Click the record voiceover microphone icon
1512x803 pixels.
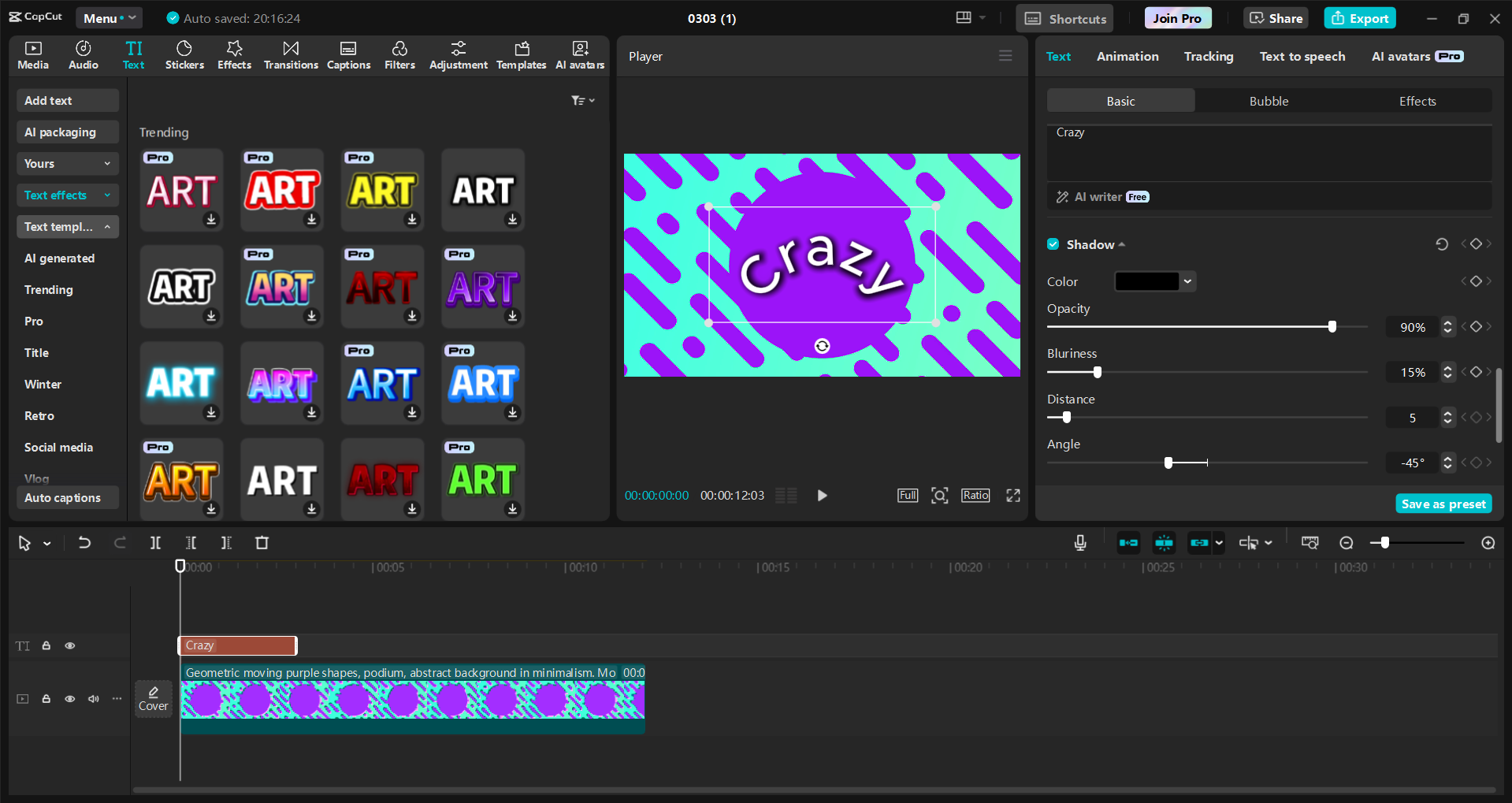pyautogui.click(x=1080, y=543)
